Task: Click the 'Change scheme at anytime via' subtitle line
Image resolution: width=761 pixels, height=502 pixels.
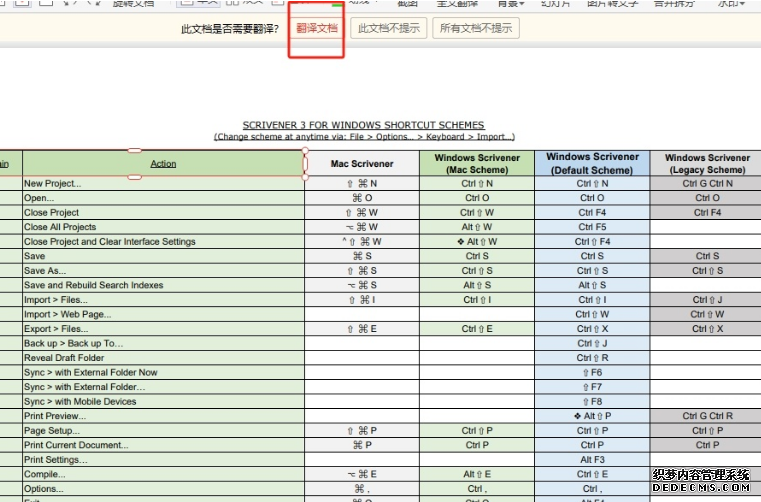Action: [x=364, y=137]
